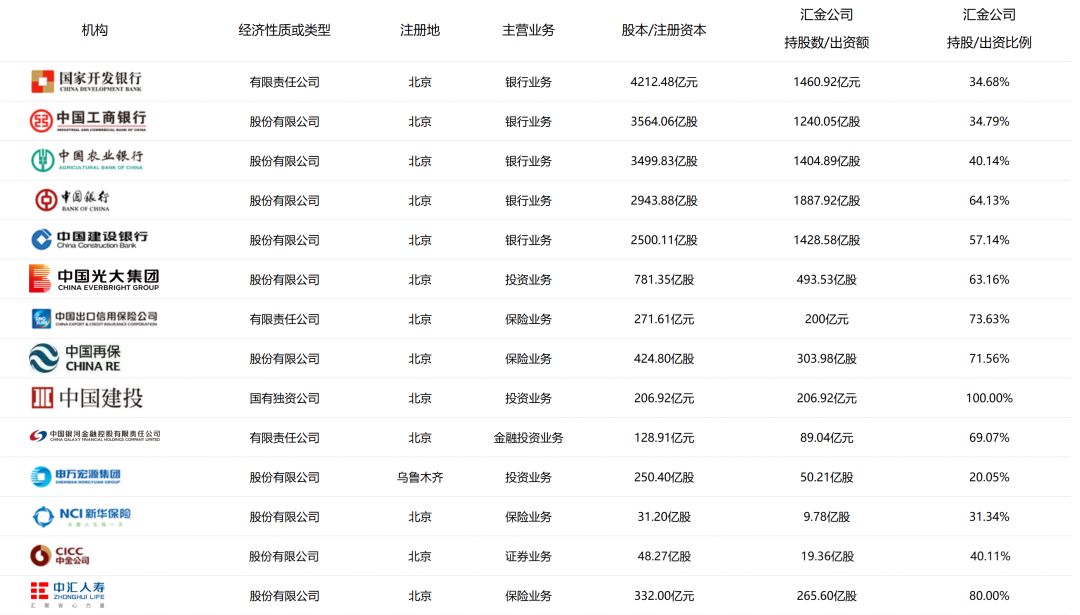The height and width of the screenshot is (615, 1080).
Task: Select the 250.40亿股 cell
Action: pyautogui.click(x=664, y=477)
